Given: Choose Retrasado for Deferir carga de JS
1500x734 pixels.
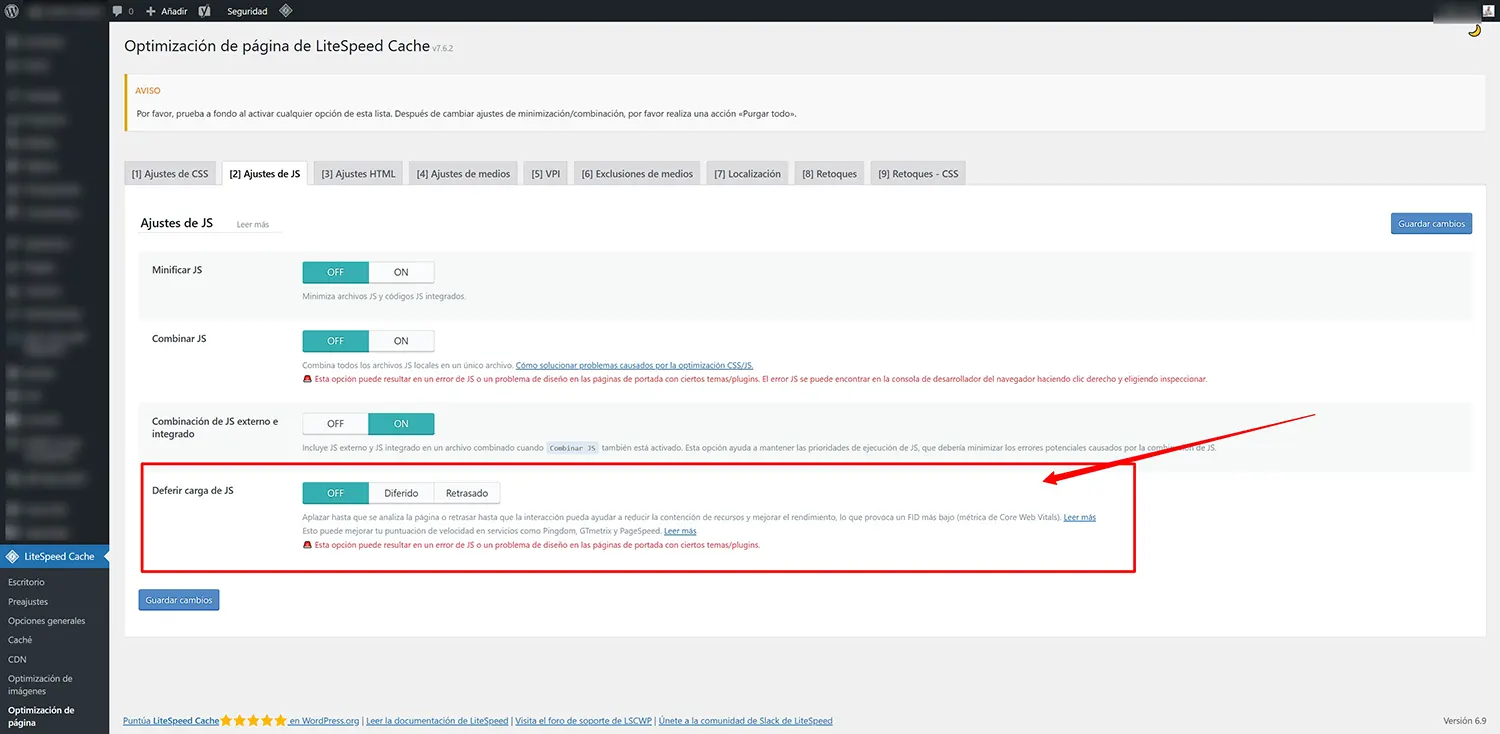Looking at the screenshot, I should [x=467, y=493].
